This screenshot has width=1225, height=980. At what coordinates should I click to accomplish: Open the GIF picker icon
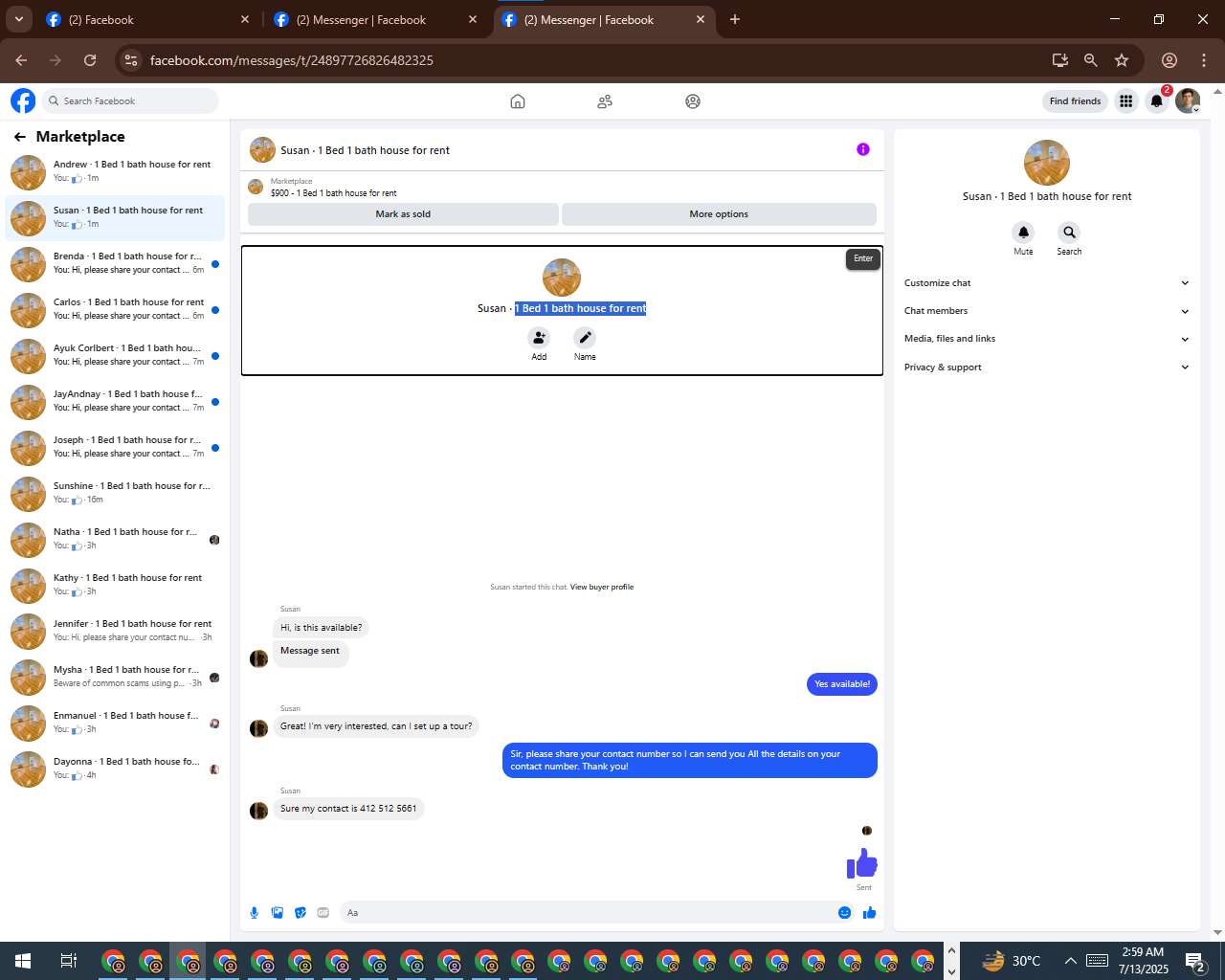pos(323,913)
